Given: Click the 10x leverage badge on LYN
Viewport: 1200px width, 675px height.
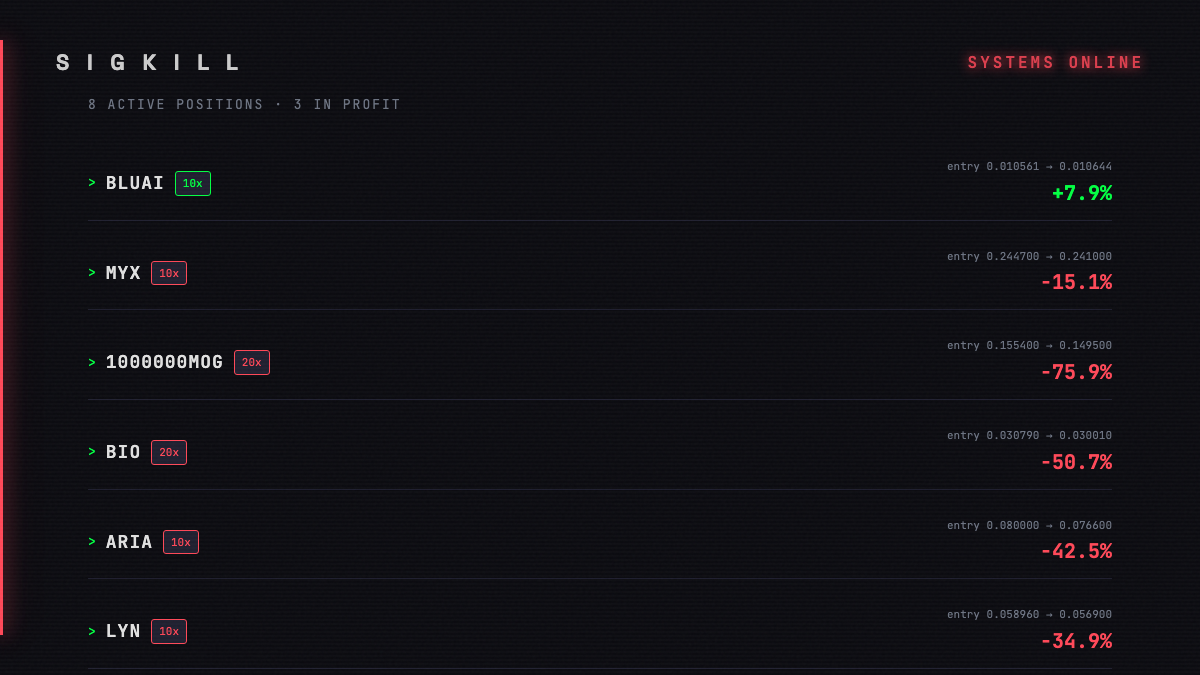Looking at the screenshot, I should [x=169, y=632].
